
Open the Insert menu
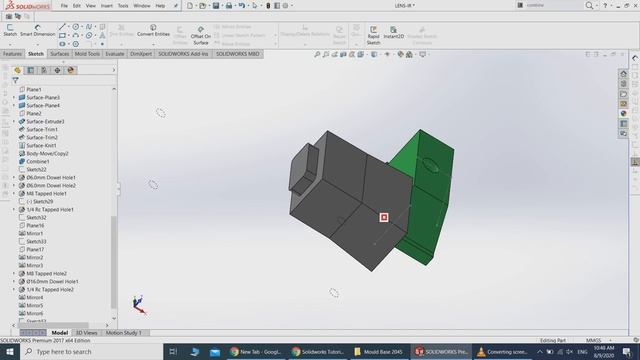[x=107, y=6]
